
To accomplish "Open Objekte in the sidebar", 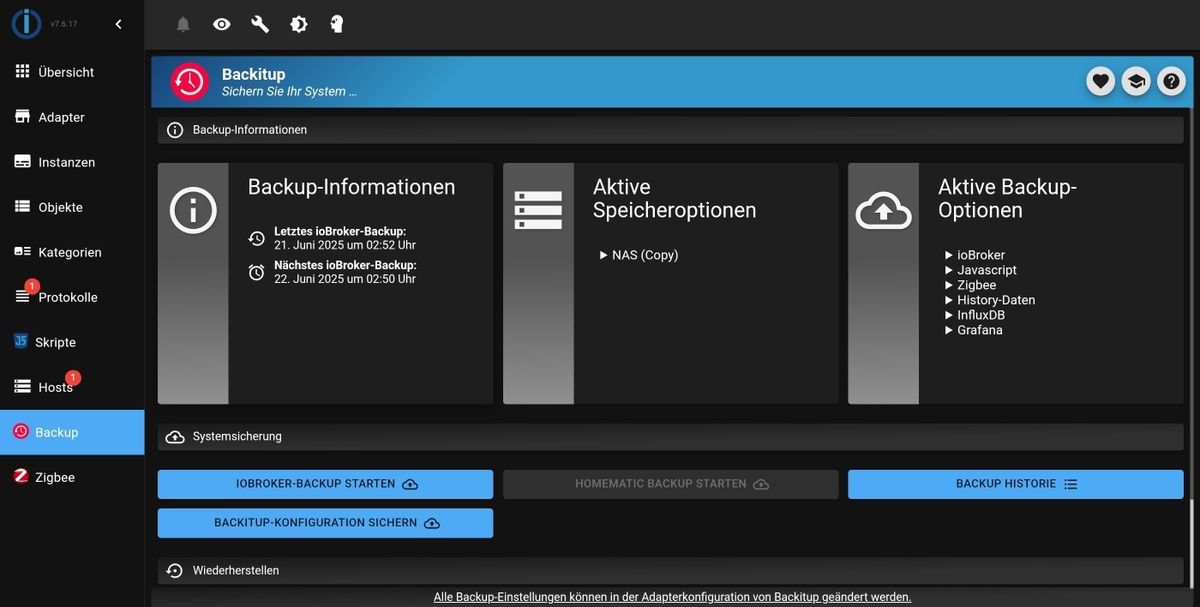I will (x=72, y=207).
